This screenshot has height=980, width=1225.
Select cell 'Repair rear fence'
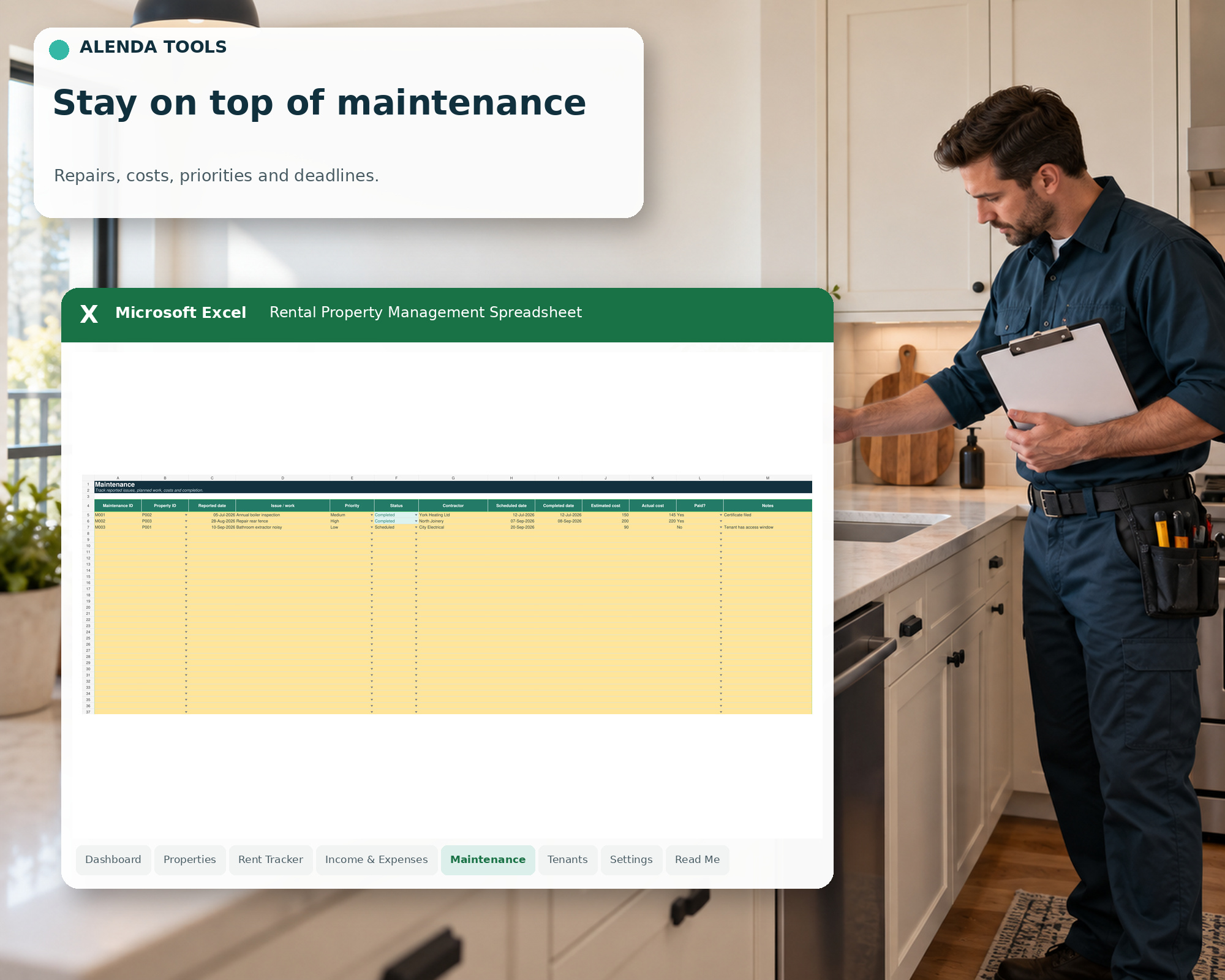282,521
